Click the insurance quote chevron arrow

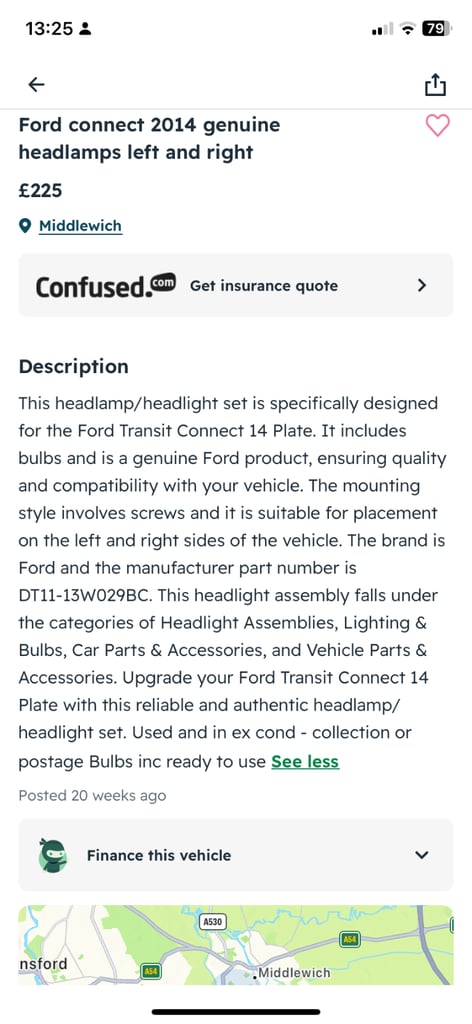click(x=422, y=285)
